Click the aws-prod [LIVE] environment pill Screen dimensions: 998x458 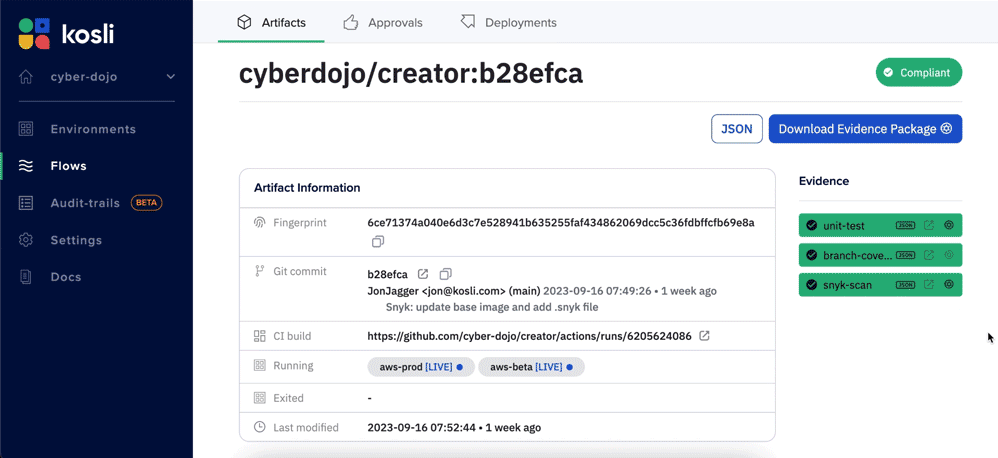click(421, 367)
